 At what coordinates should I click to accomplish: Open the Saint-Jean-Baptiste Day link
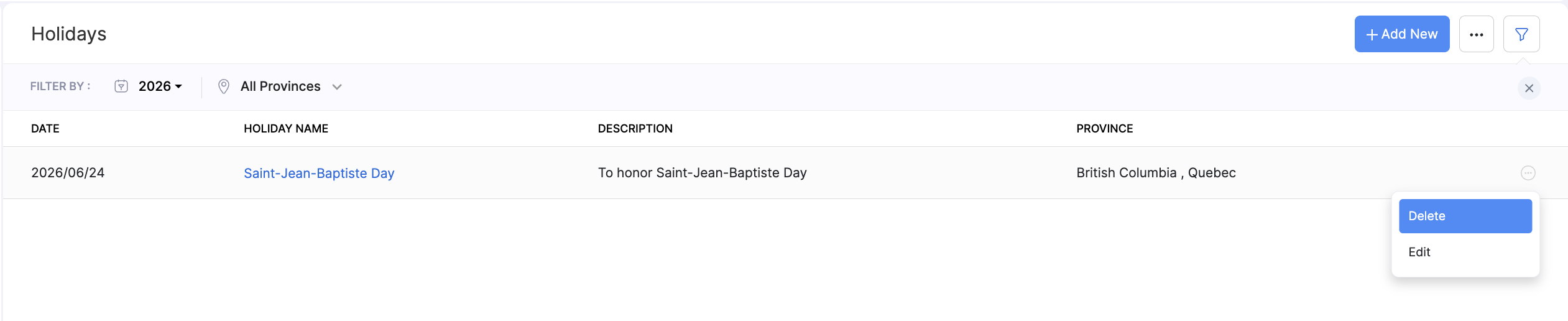point(319,173)
